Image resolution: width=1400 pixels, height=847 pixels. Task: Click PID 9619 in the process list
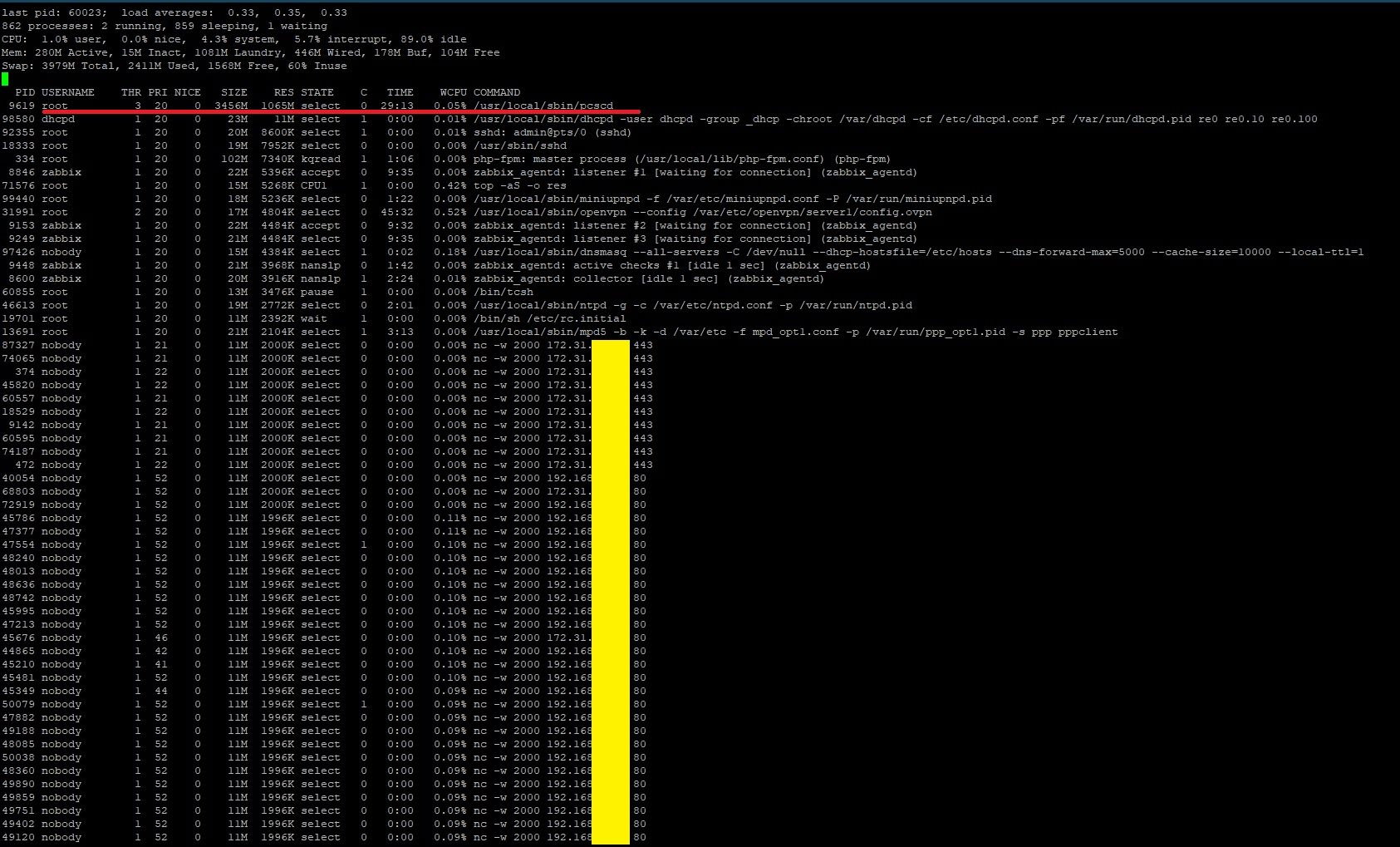pyautogui.click(x=22, y=106)
